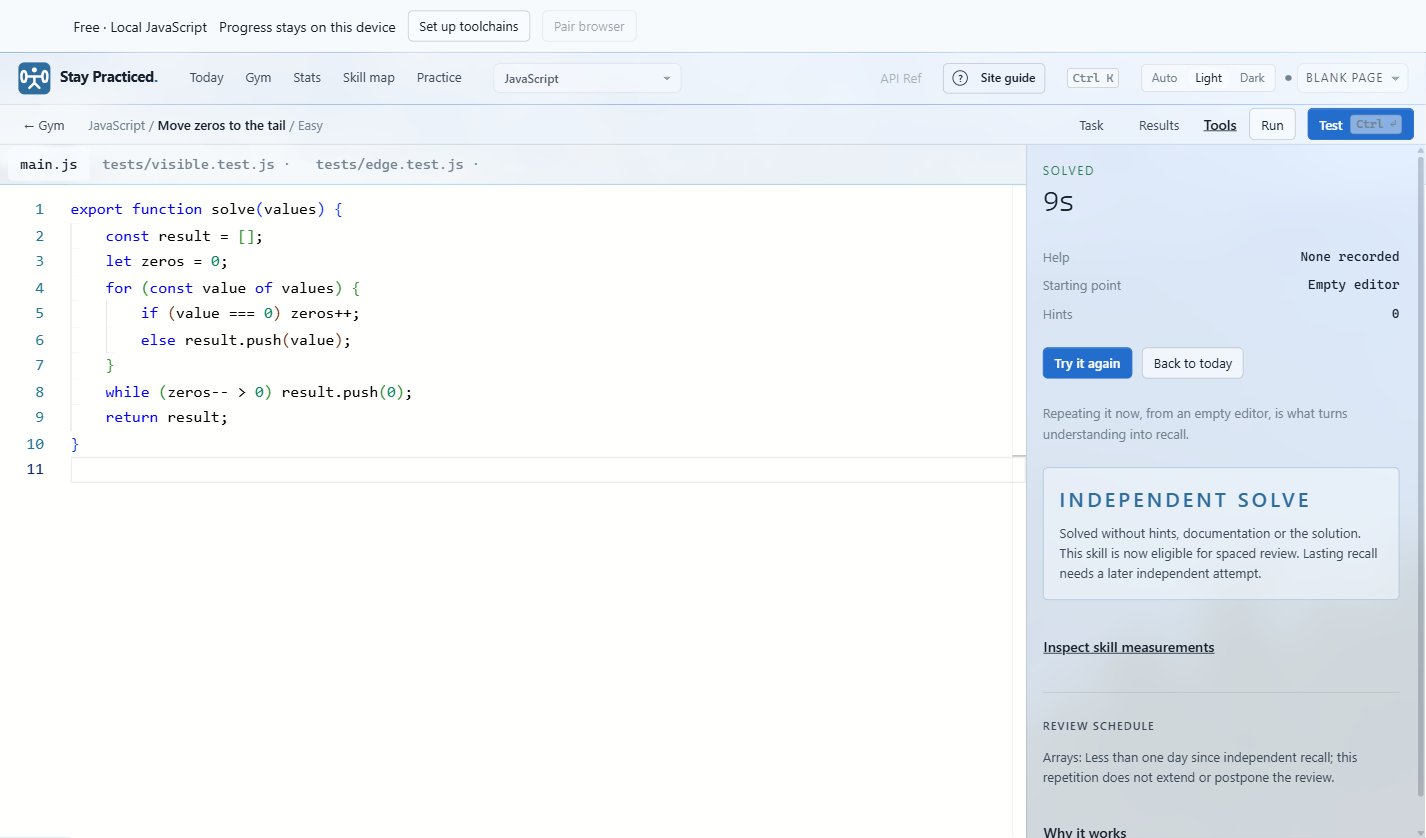1426x838 pixels.
Task: Select the main.js file tab
Action: 49,164
